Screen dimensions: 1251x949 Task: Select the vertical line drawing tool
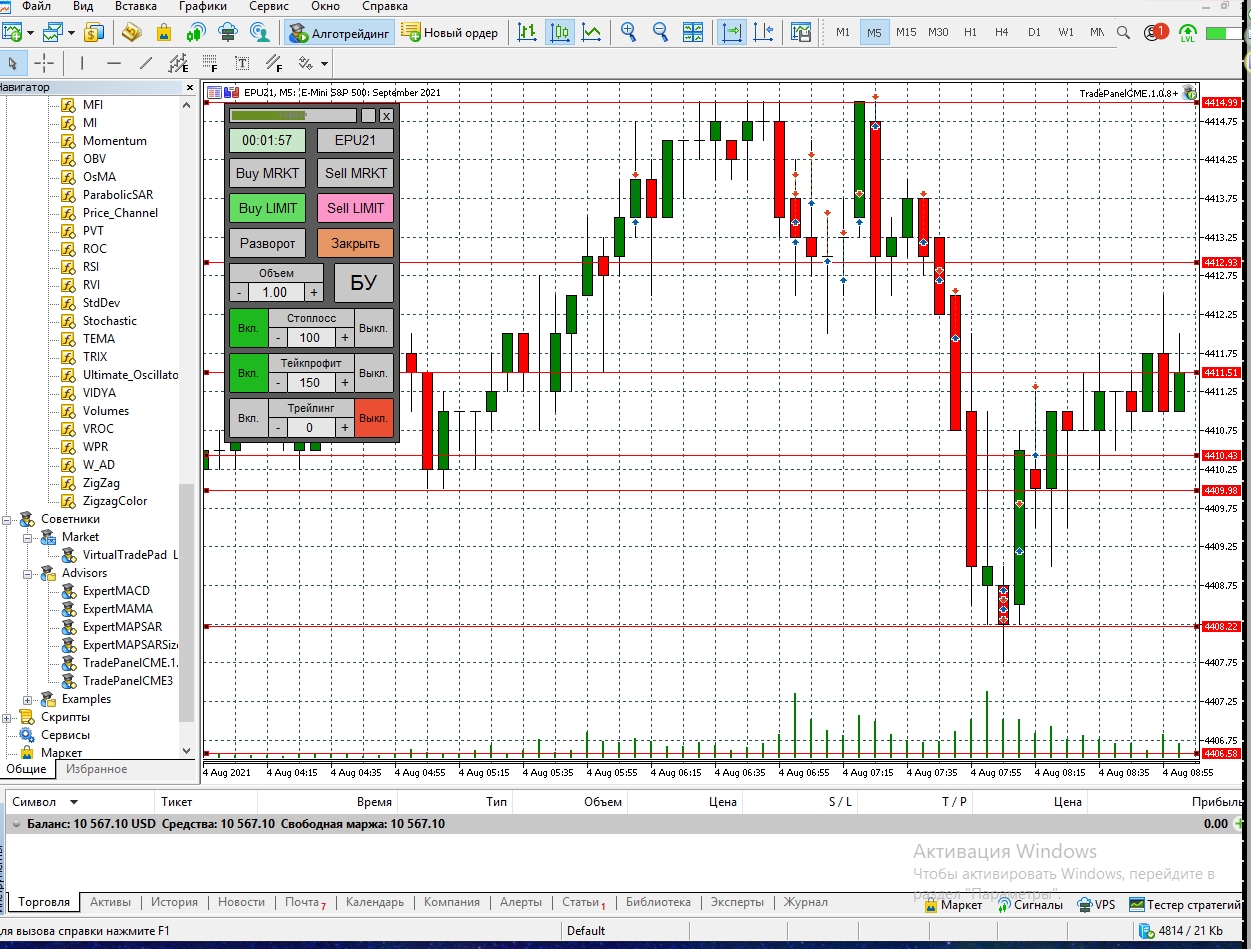[81, 64]
